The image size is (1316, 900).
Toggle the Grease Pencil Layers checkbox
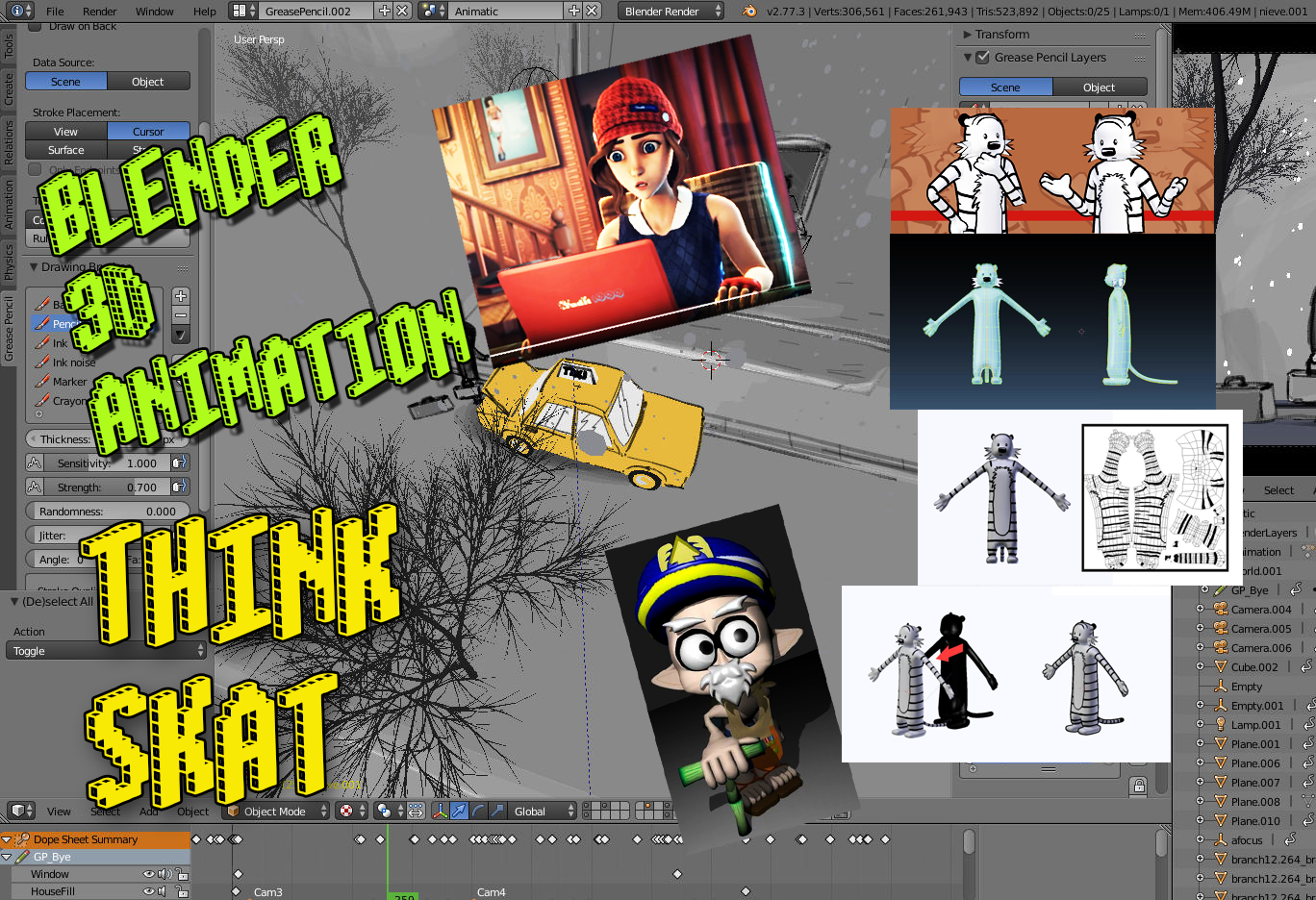click(x=982, y=57)
